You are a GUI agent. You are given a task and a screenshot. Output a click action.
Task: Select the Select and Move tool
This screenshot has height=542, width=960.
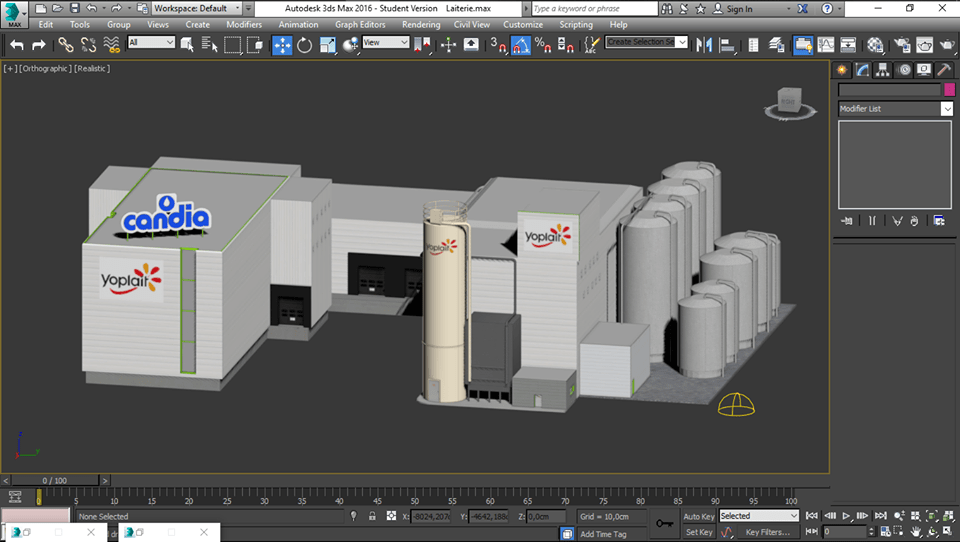coord(282,44)
